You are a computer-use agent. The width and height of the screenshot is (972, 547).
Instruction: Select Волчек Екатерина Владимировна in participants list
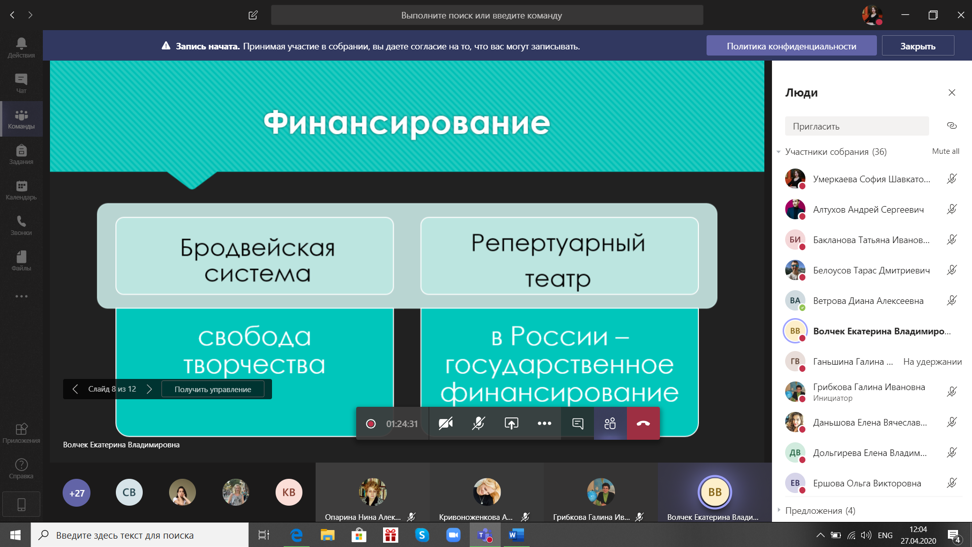click(880, 331)
